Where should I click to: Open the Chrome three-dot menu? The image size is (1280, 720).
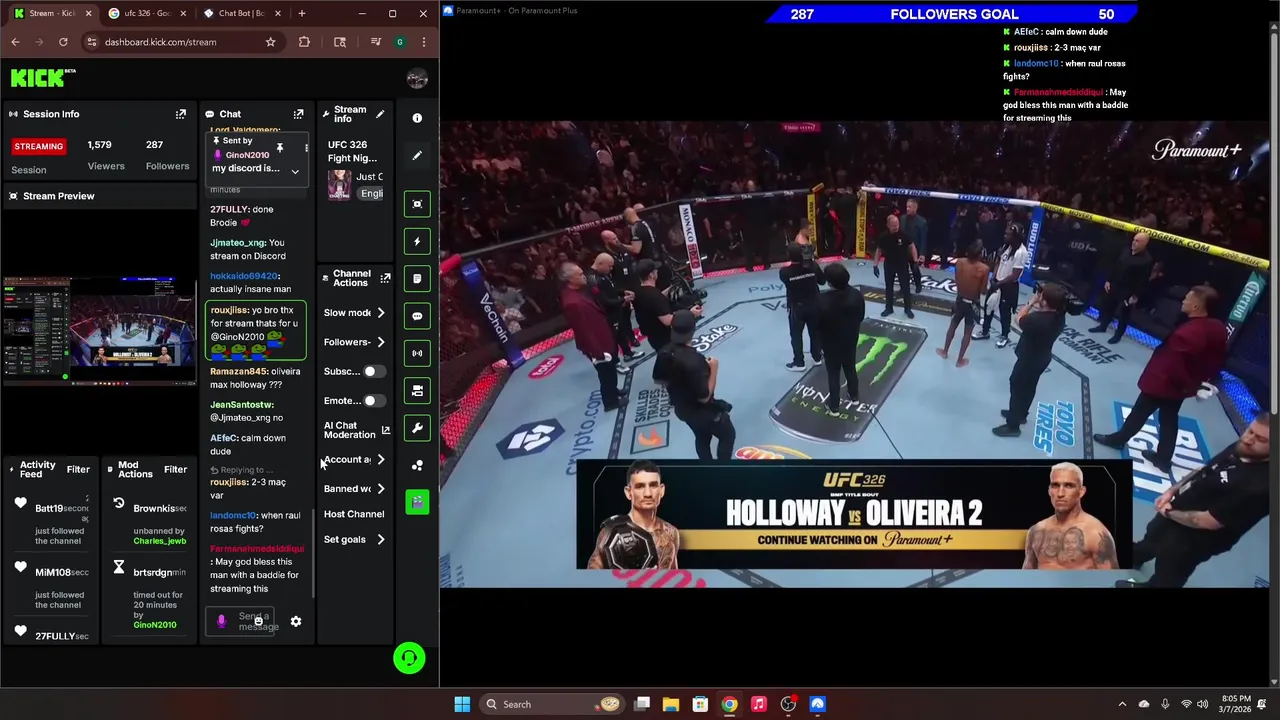tap(424, 42)
